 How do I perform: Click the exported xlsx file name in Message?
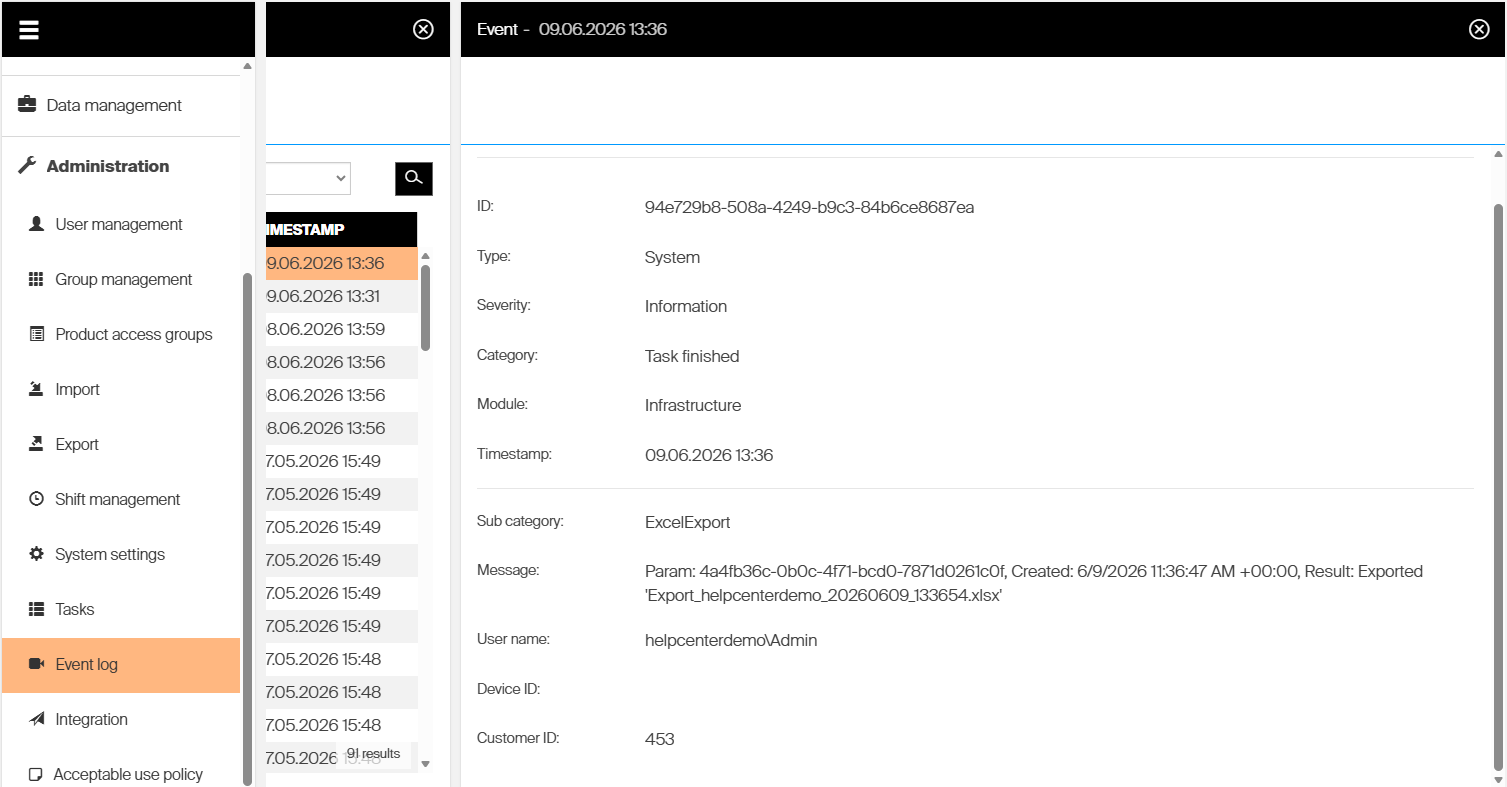824,595
